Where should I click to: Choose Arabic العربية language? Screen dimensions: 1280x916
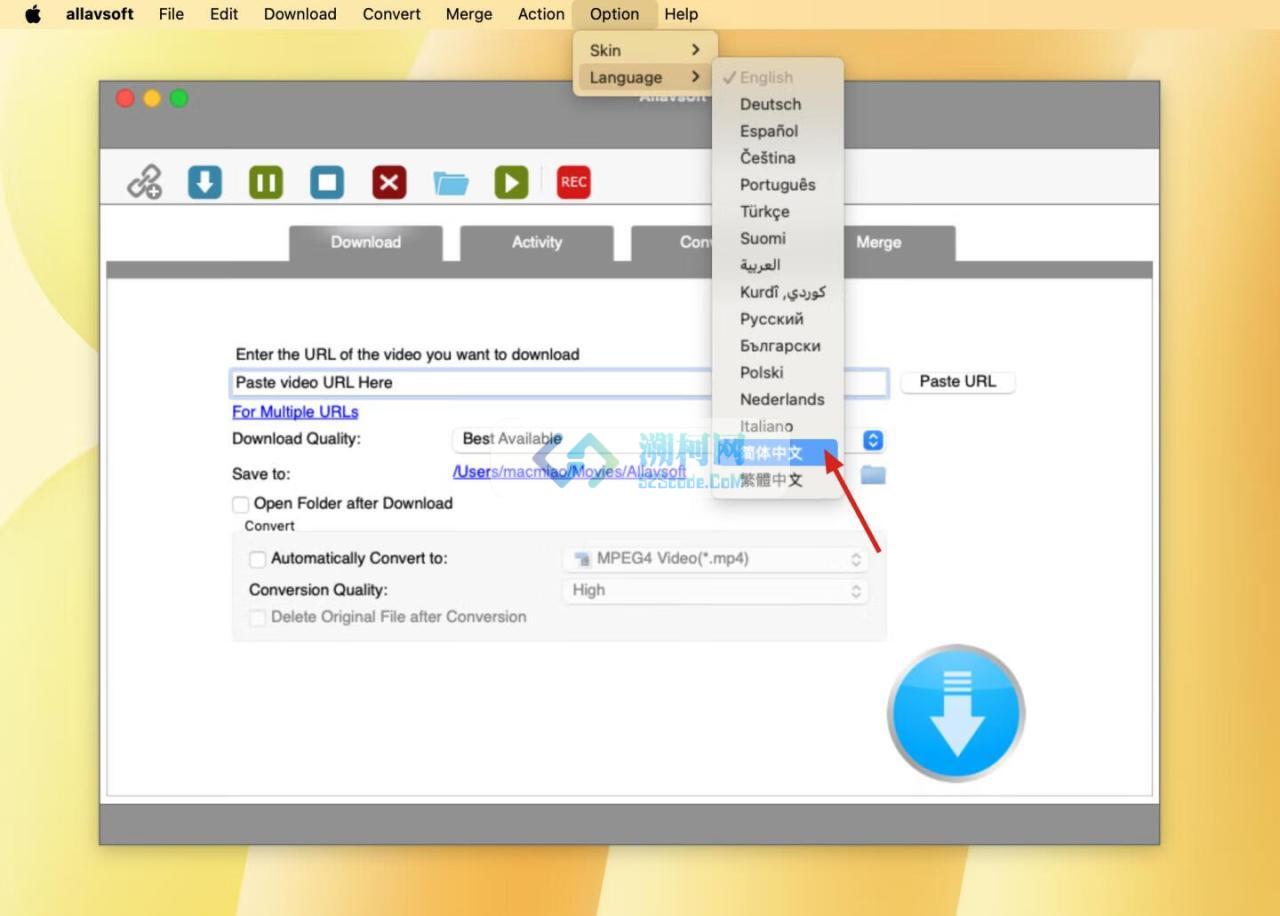click(778, 265)
